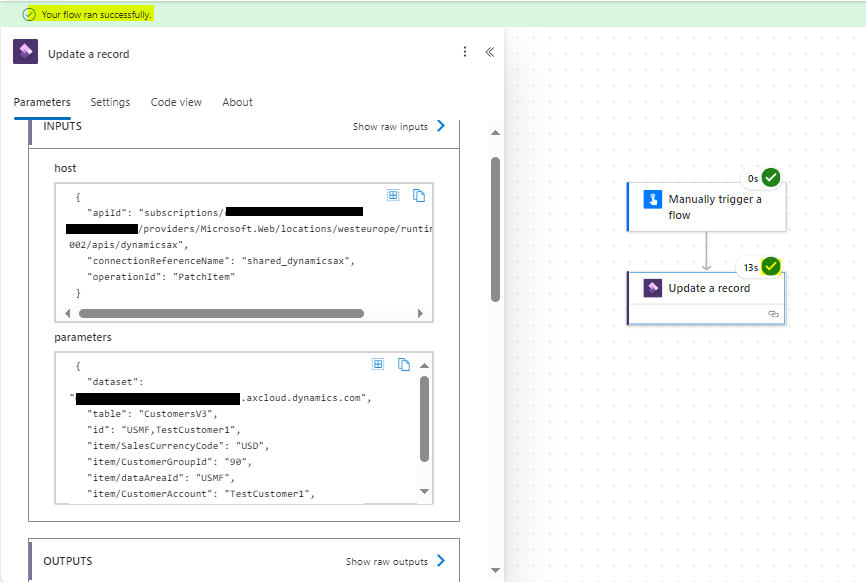Click green success check on Manually trigger a flow
The image size is (866, 582).
(x=771, y=178)
